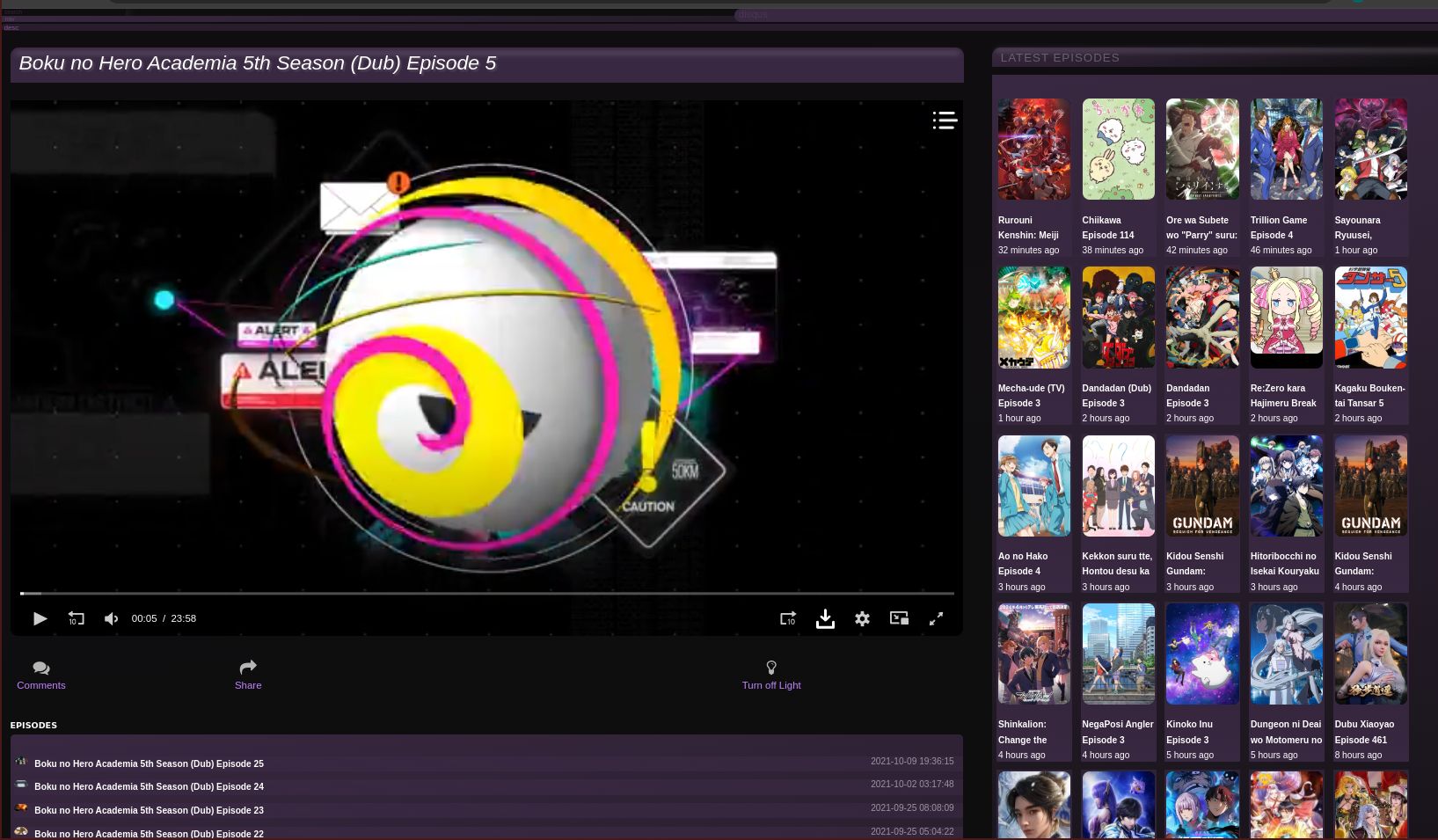The image size is (1438, 840).
Task: Click Trillion Game Episode 4 title text
Action: click(x=1279, y=227)
